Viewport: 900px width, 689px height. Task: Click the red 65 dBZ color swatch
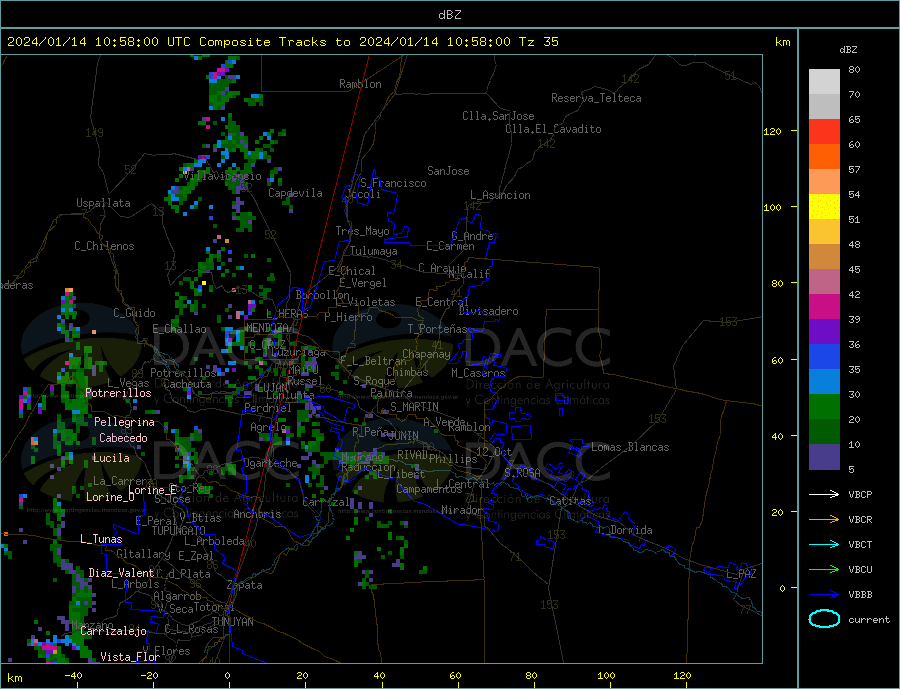pyautogui.click(x=824, y=131)
